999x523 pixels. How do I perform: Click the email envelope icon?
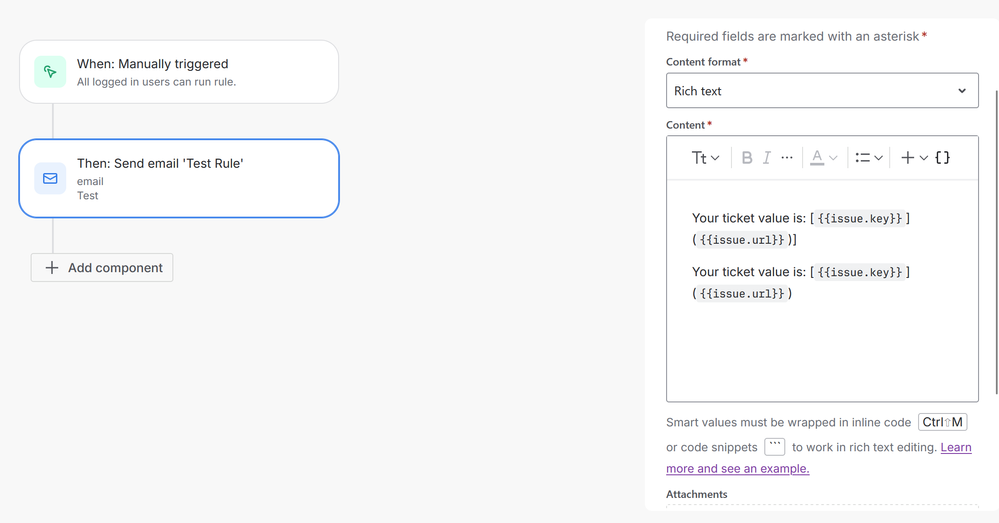50,178
